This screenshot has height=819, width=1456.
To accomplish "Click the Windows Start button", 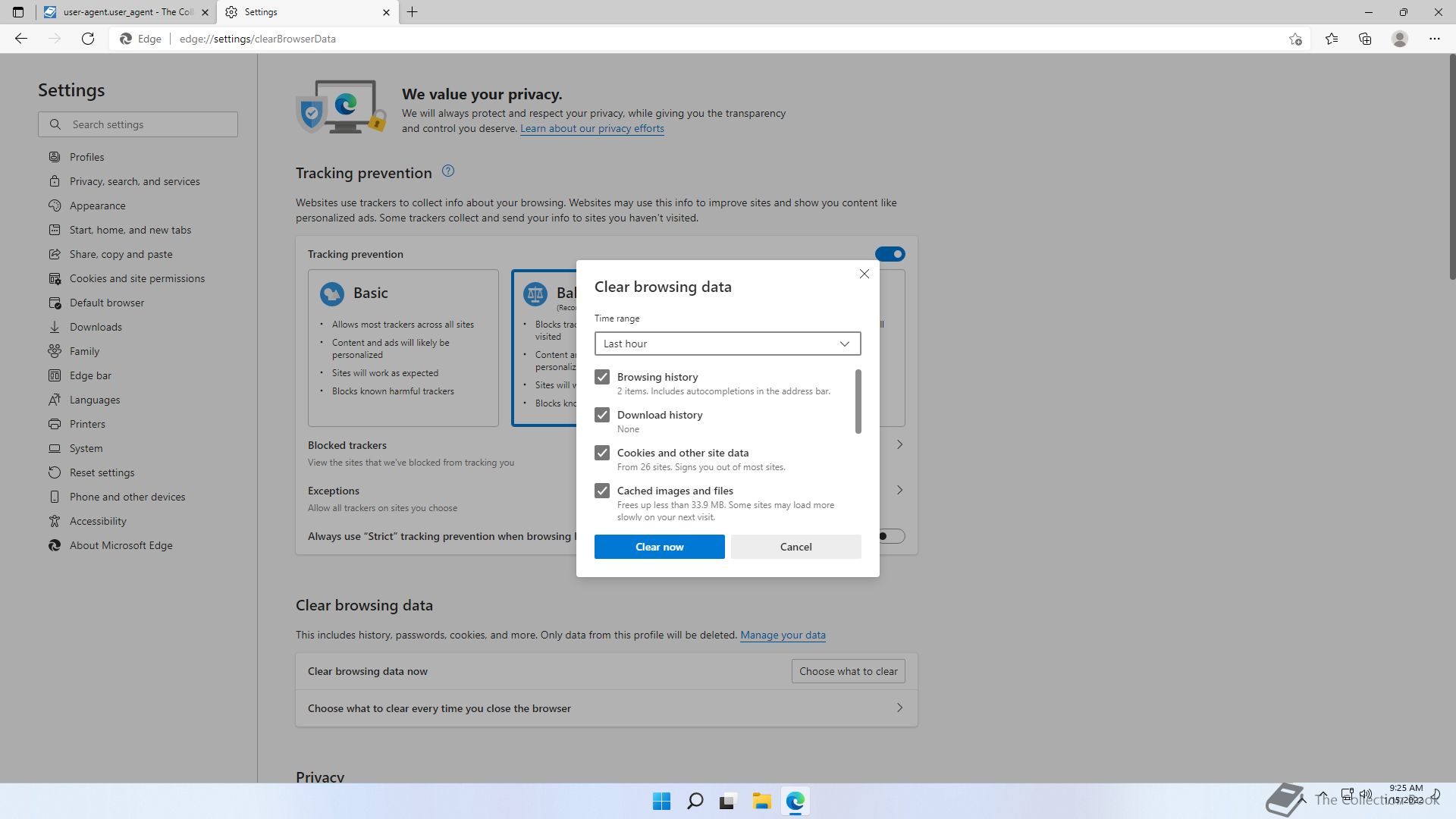I will (661, 801).
